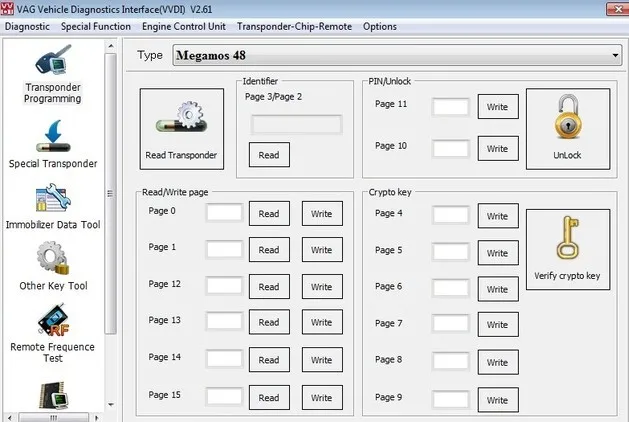Click the Verify crypto key icon button
Screen dimensions: 629x422
(568, 250)
